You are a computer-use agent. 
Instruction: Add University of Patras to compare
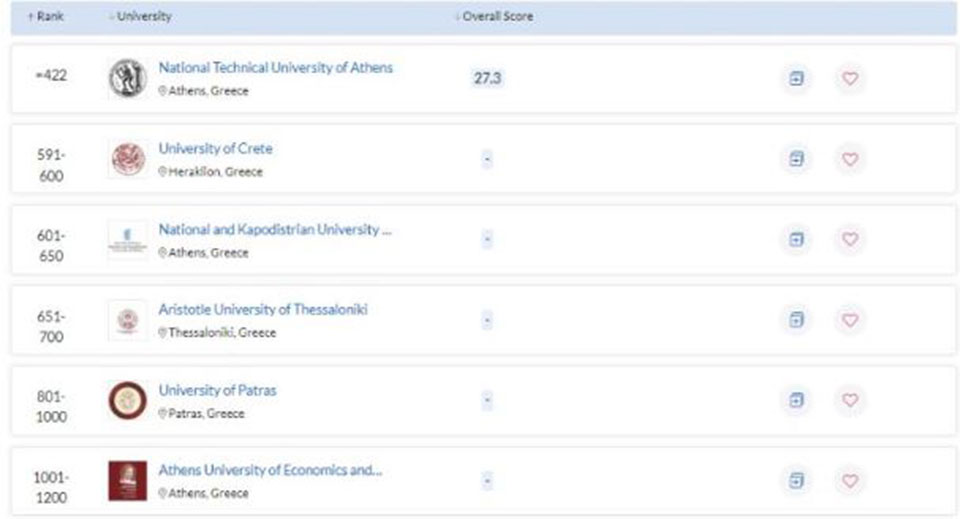(796, 400)
